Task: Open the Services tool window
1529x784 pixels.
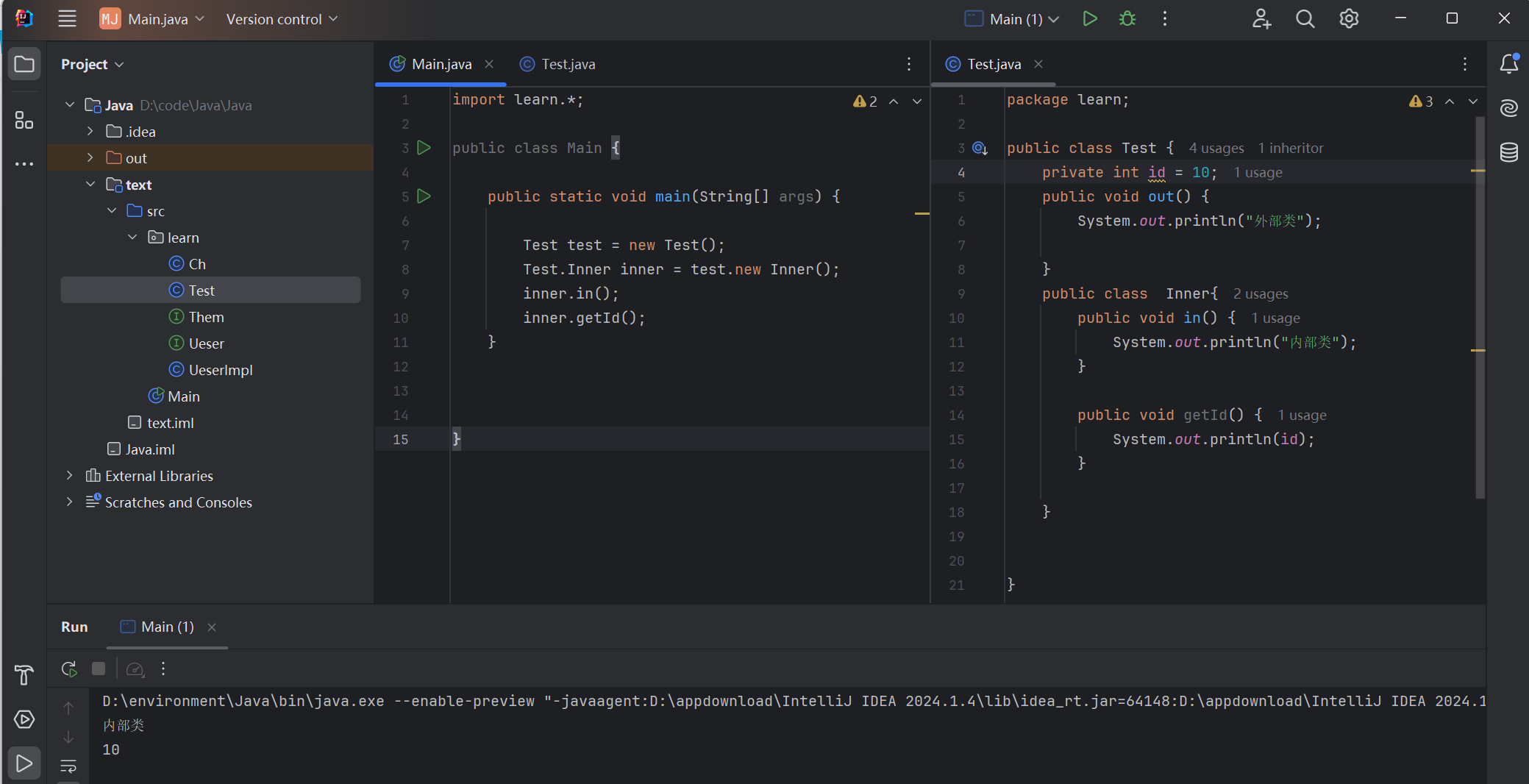Action: 24,719
